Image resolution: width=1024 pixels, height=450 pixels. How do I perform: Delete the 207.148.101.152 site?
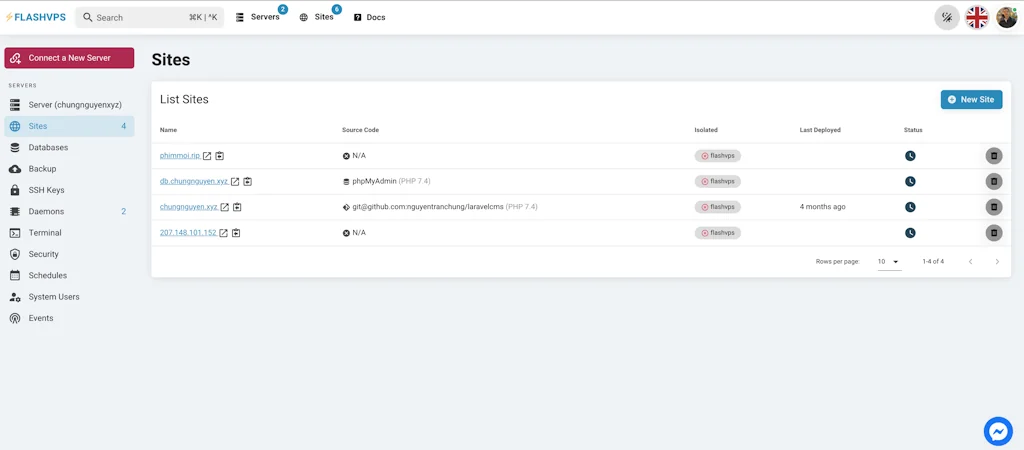993,233
